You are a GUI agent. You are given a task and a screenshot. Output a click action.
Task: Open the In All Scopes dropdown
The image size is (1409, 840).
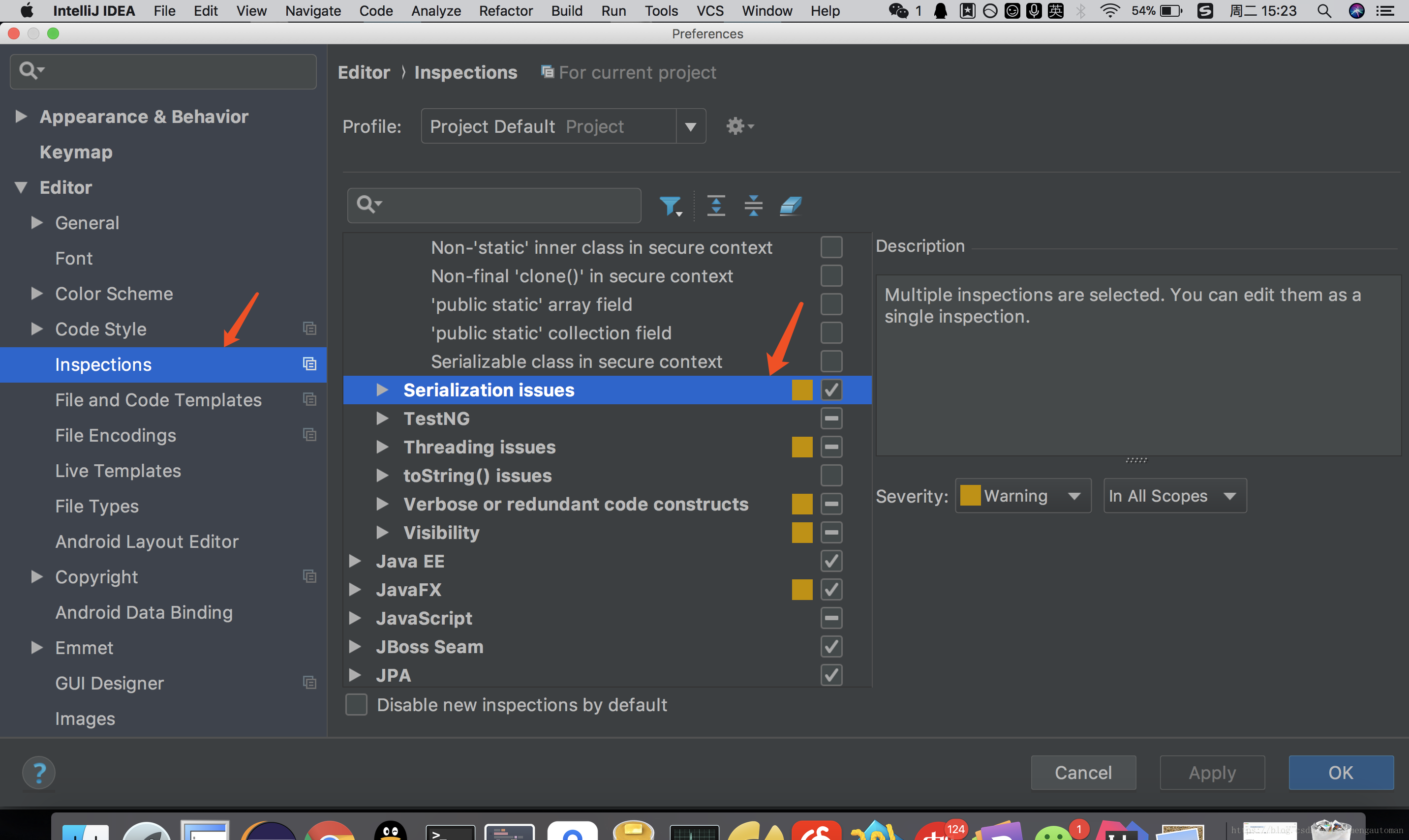click(x=1174, y=495)
